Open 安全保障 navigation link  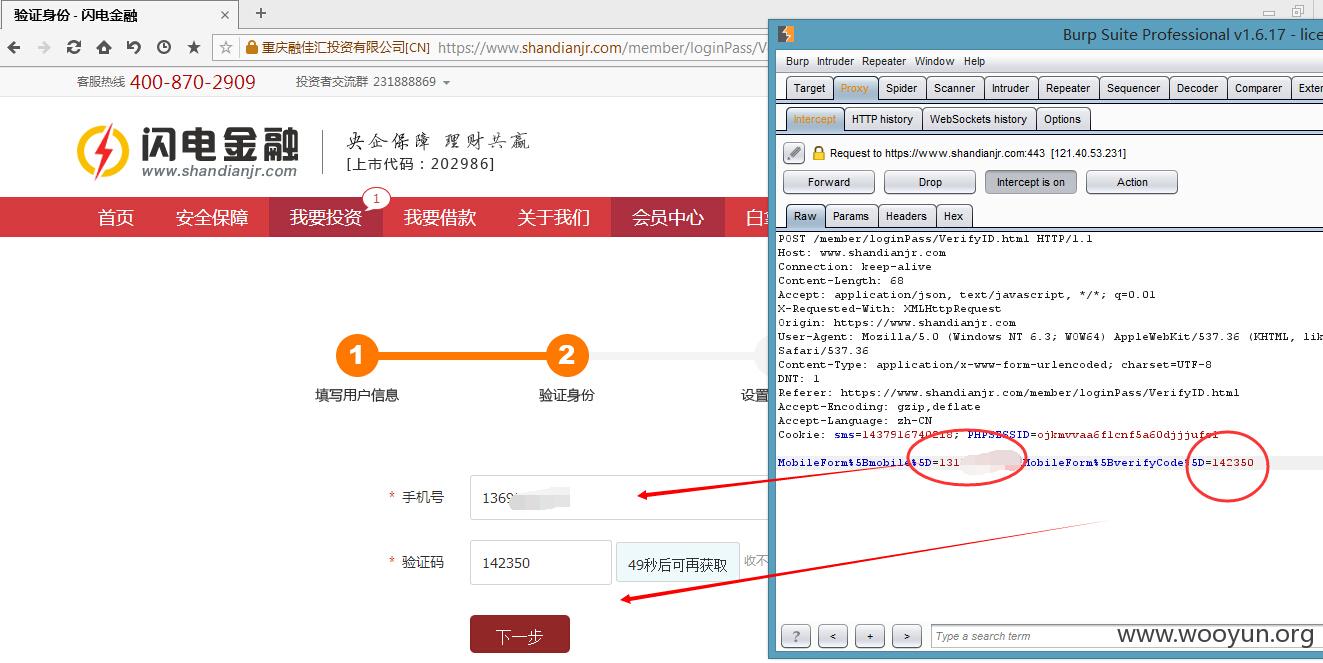(212, 217)
